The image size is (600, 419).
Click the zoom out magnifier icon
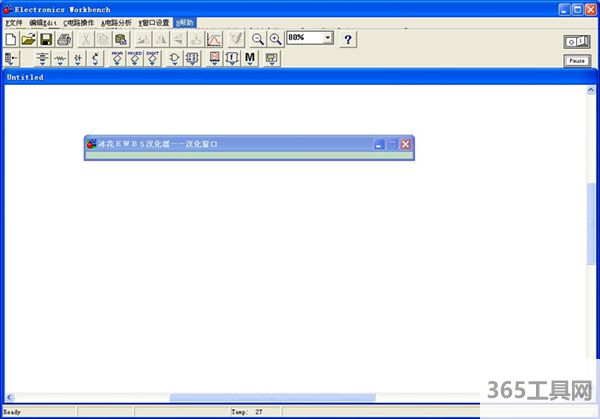(x=257, y=39)
